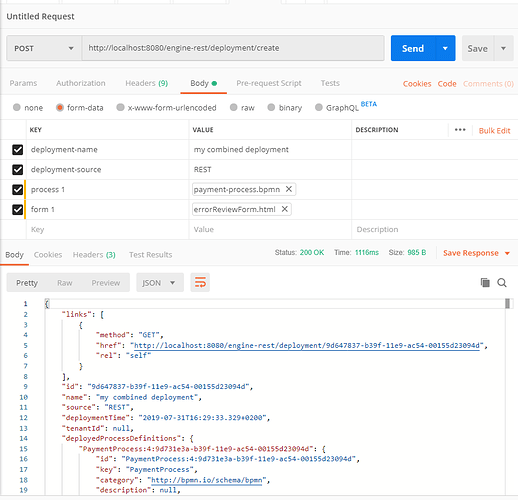The height and width of the screenshot is (500, 518).
Task: Open the POST method dropdown
Action: tap(44, 48)
